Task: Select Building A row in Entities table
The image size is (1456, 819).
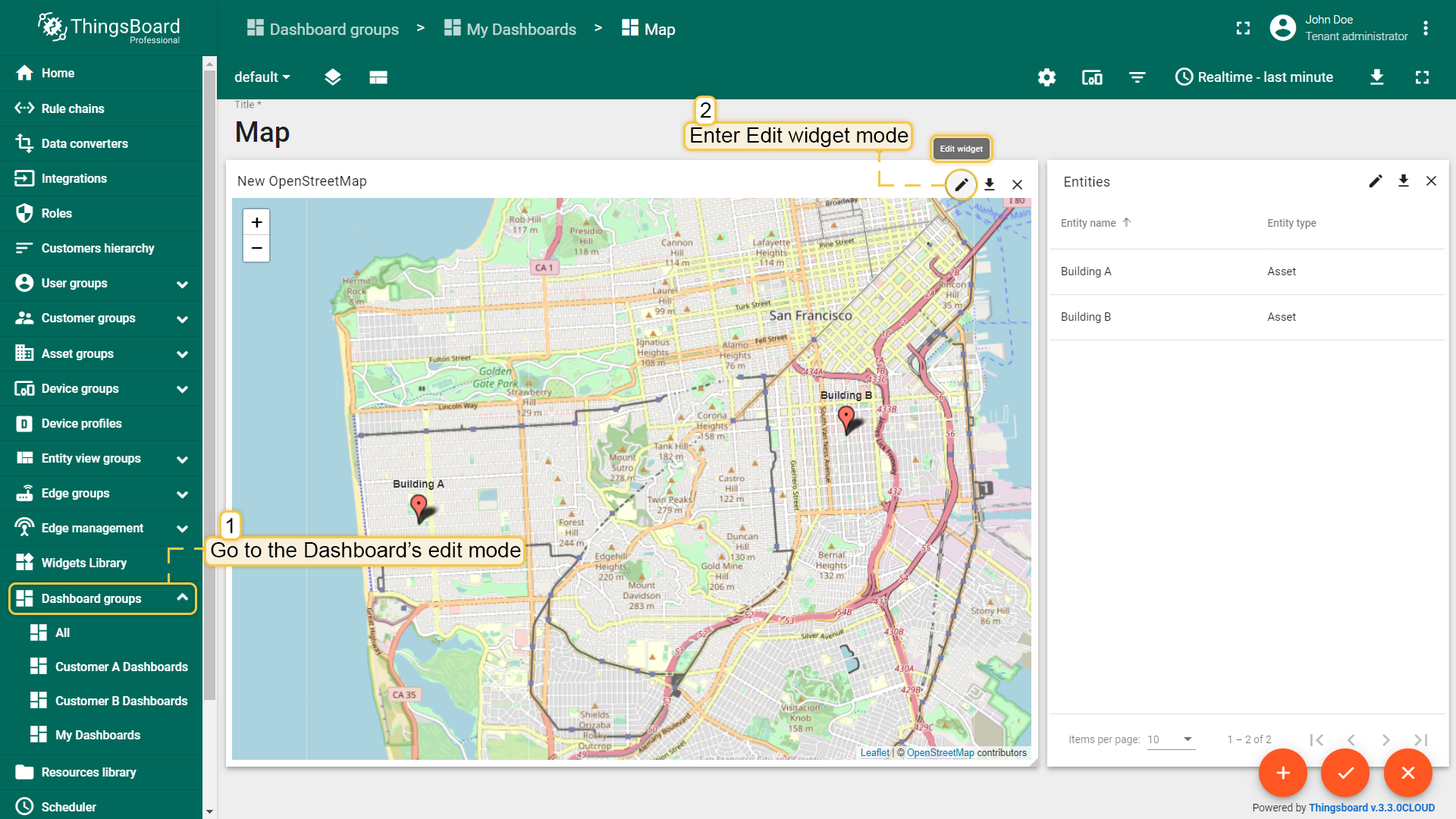Action: [x=1247, y=271]
